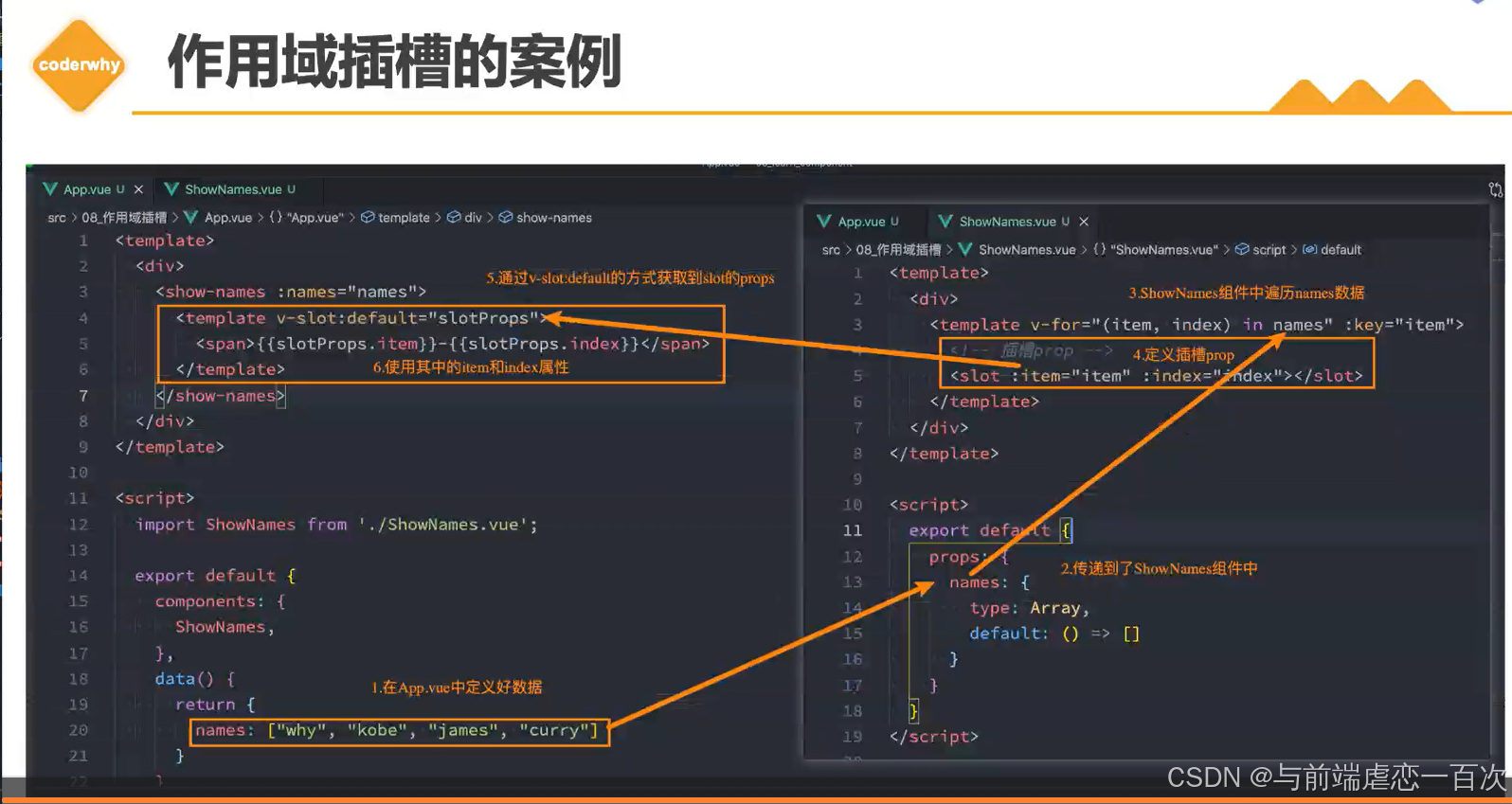Click line number 11 in right editor gutter
Screen dimensions: 1512x804
(x=853, y=531)
